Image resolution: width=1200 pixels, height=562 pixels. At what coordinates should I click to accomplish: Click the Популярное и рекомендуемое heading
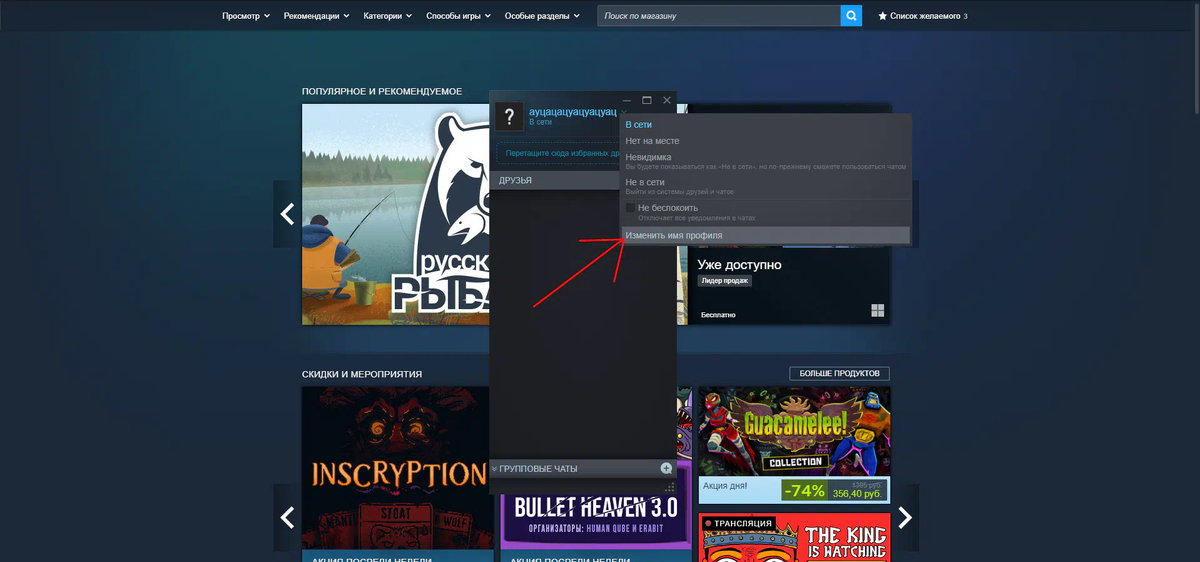click(x=382, y=91)
